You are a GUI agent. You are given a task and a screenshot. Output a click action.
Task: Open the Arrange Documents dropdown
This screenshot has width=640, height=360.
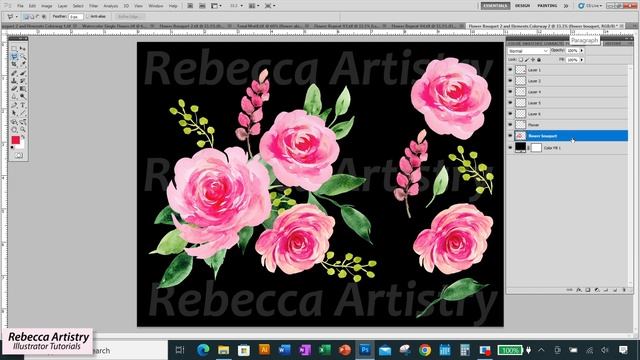click(254, 6)
